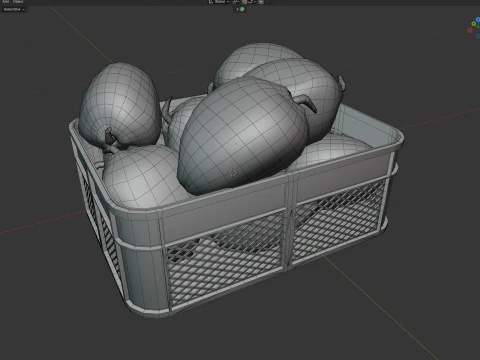480x360 pixels.
Task: Click the green Y axis gizmo dot
Action: pyautogui.click(x=474, y=24)
